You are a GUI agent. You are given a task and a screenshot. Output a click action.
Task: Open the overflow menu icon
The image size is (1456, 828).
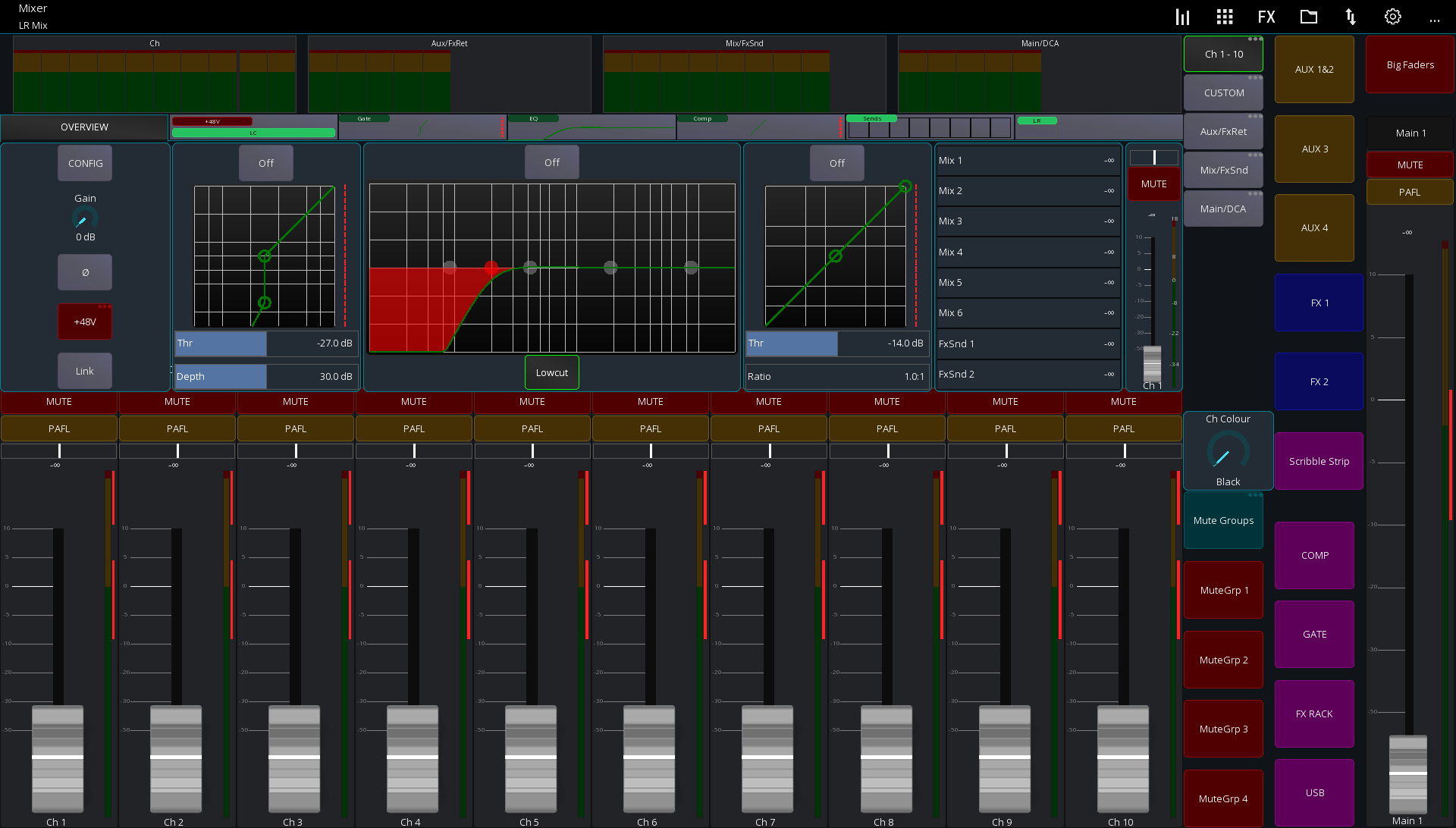1436,19
